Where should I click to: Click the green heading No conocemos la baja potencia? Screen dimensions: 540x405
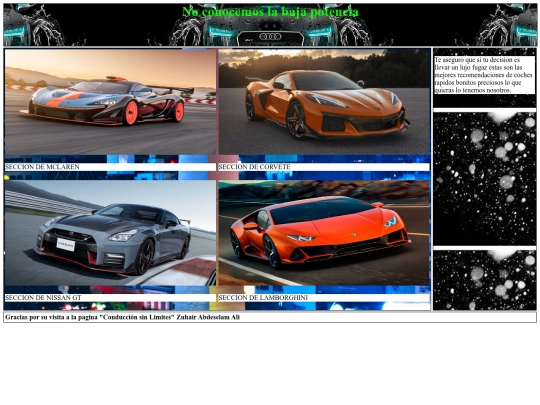click(270, 12)
